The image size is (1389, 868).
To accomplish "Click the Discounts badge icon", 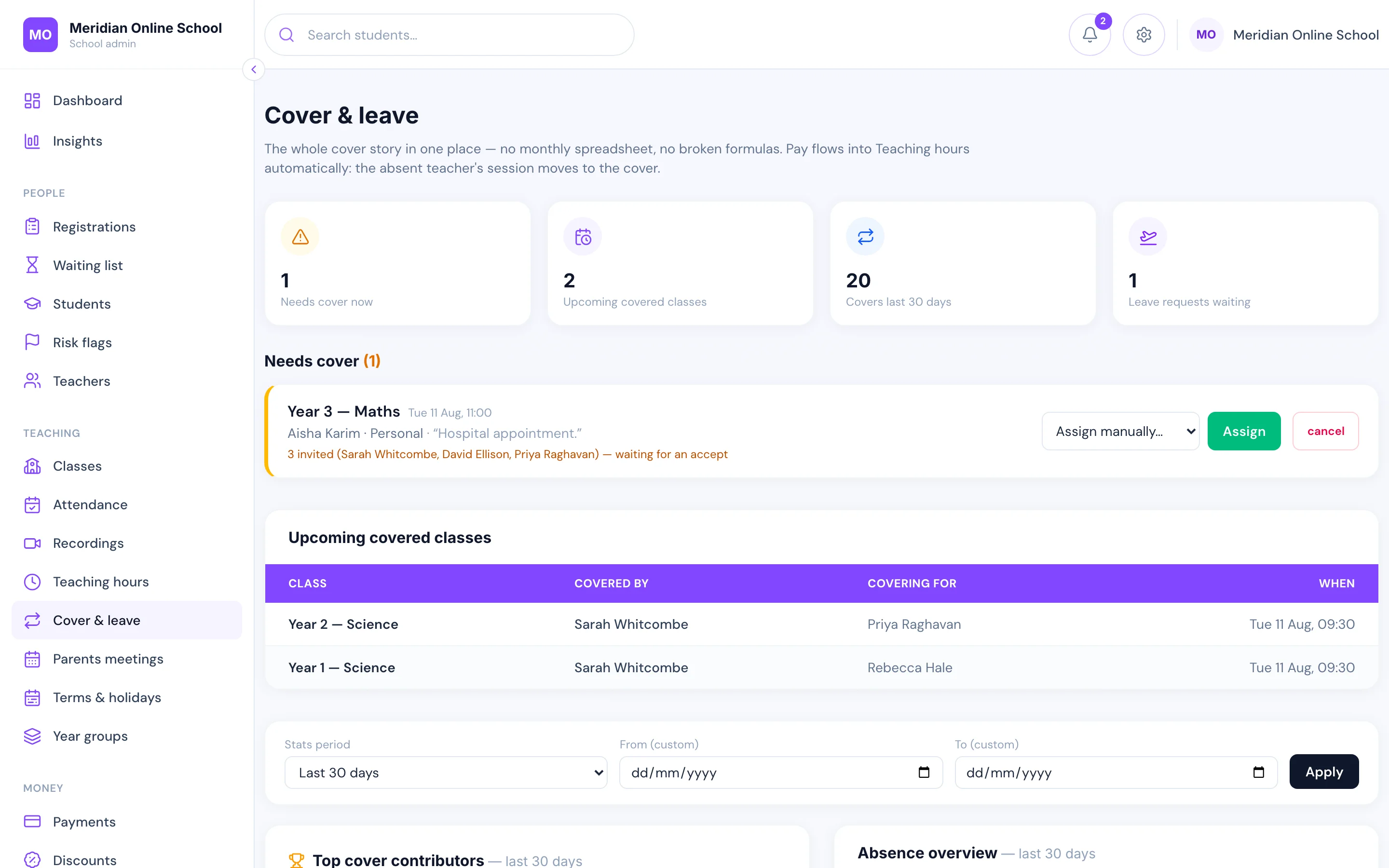I will point(32,860).
